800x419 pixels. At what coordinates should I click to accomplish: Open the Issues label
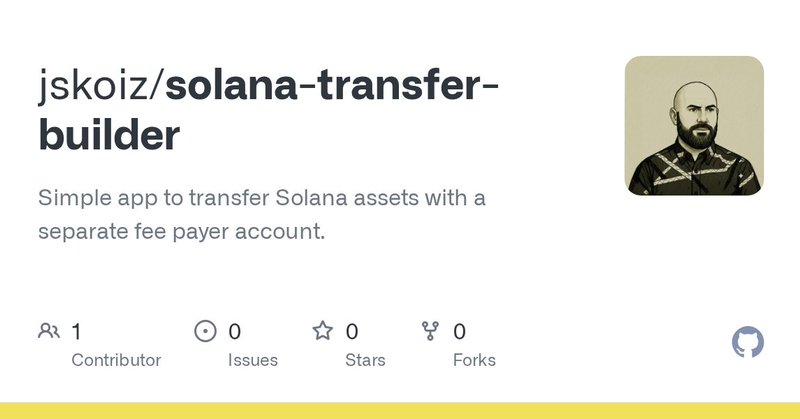(x=253, y=360)
